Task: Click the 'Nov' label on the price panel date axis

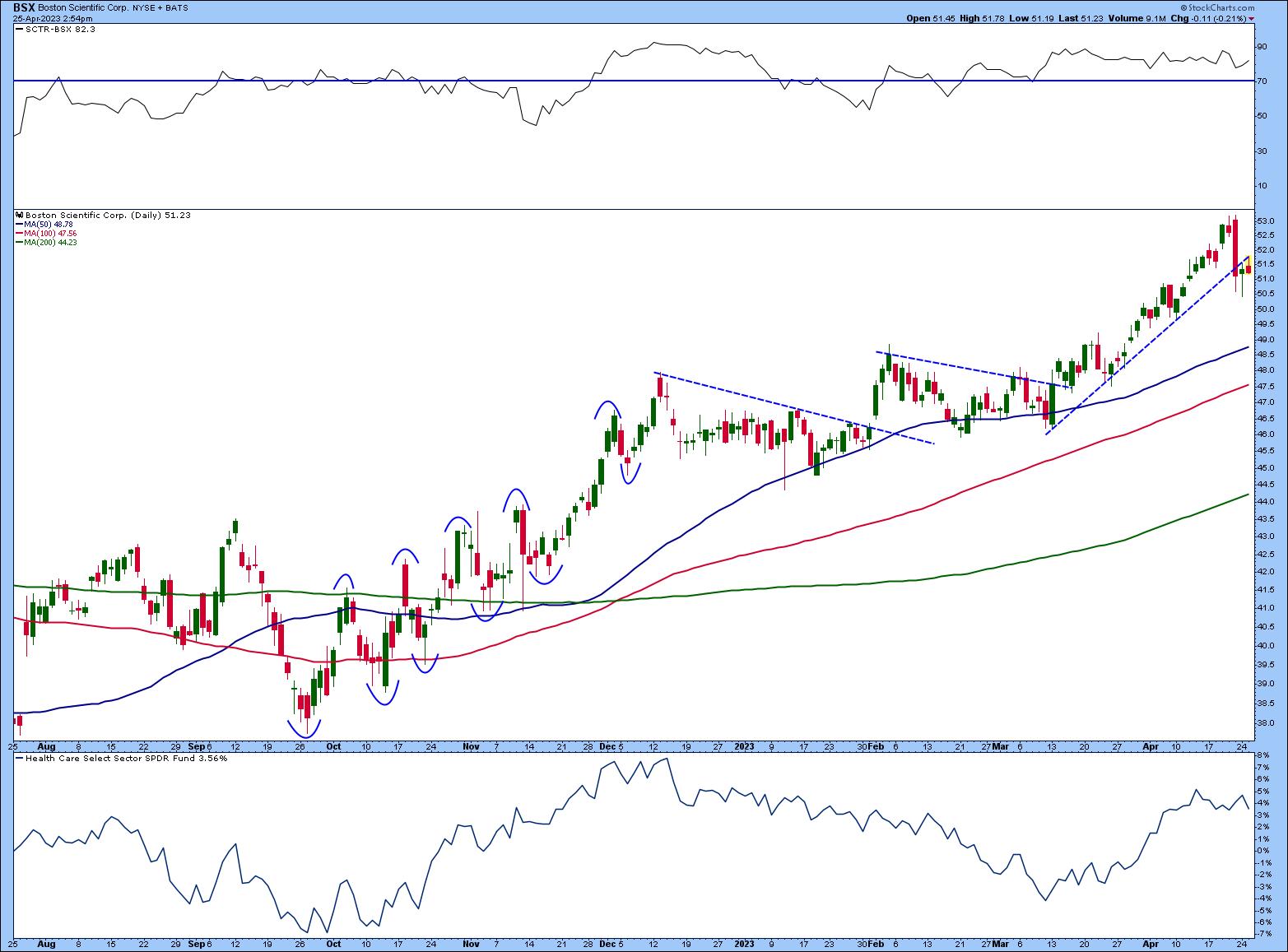Action: tap(471, 746)
